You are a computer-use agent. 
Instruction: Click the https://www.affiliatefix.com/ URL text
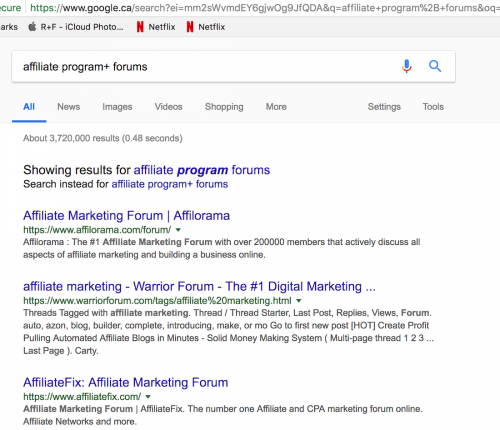[x=82, y=397]
